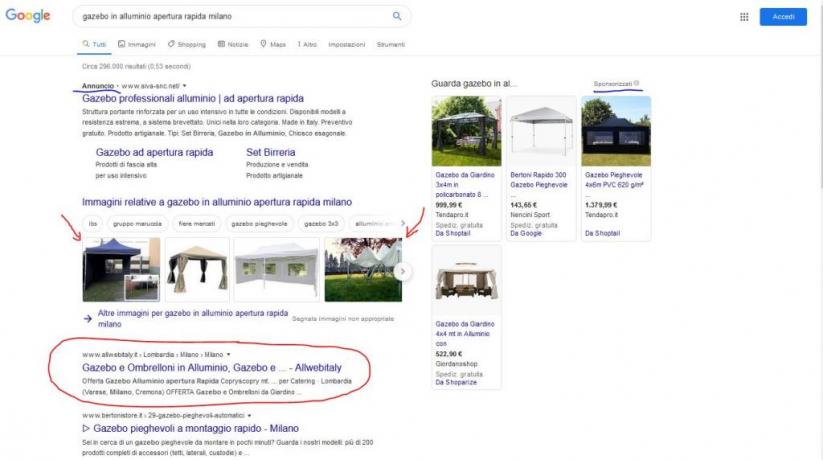This screenshot has width=823, height=460.
Task: Click the Da Google link
Action: click(526, 233)
